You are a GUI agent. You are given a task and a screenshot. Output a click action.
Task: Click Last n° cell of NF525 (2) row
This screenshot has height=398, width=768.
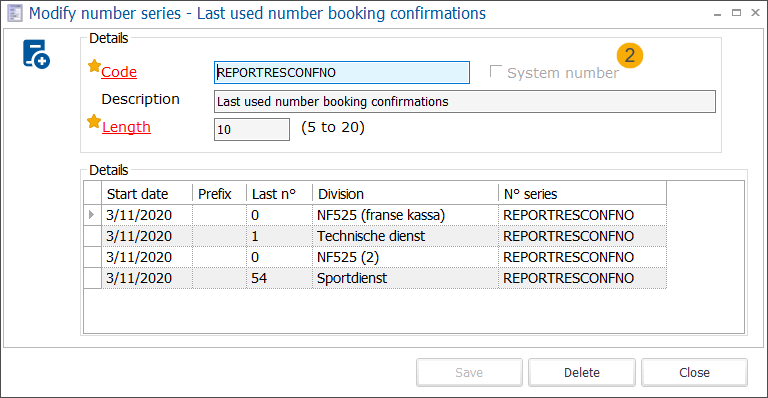pos(279,257)
